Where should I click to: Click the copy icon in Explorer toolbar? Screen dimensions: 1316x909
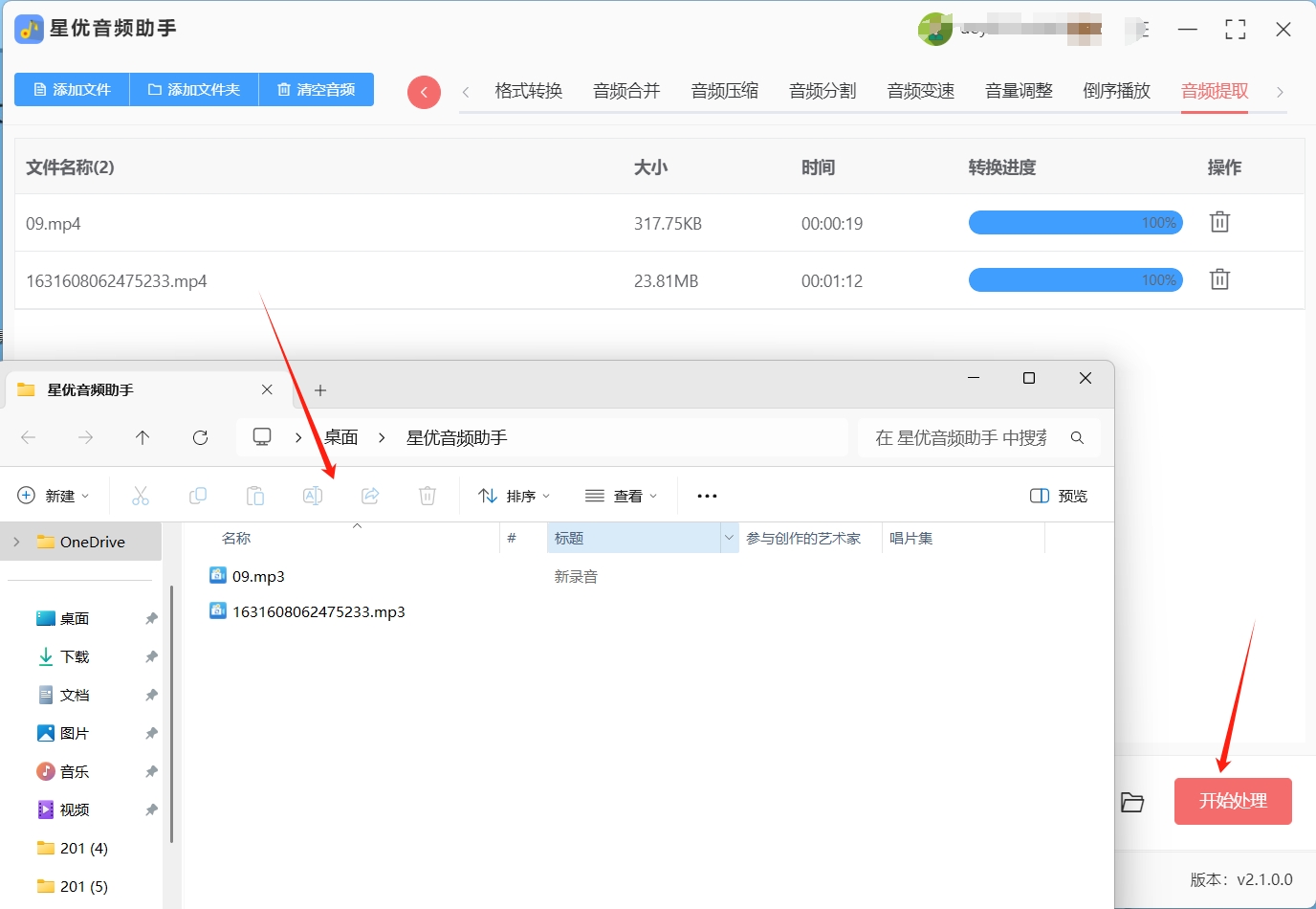(198, 496)
